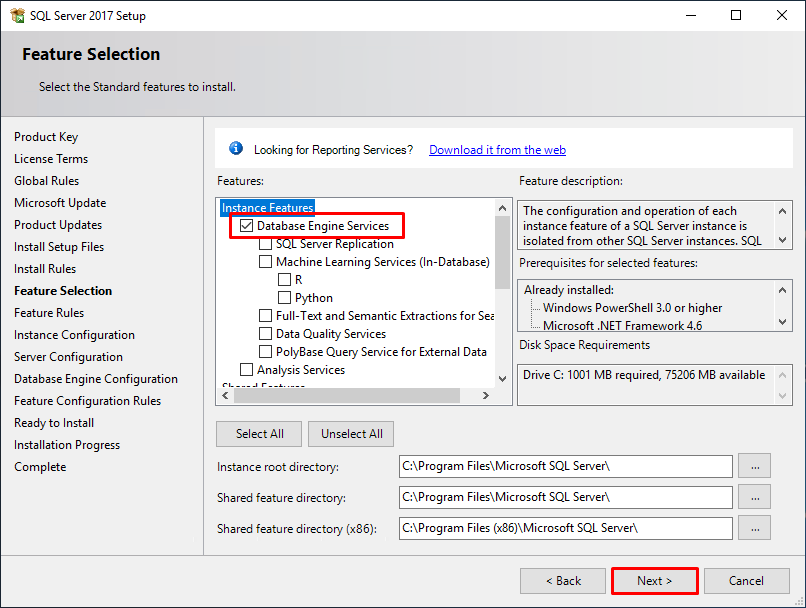Click the features list scroll down arrow

click(x=503, y=379)
